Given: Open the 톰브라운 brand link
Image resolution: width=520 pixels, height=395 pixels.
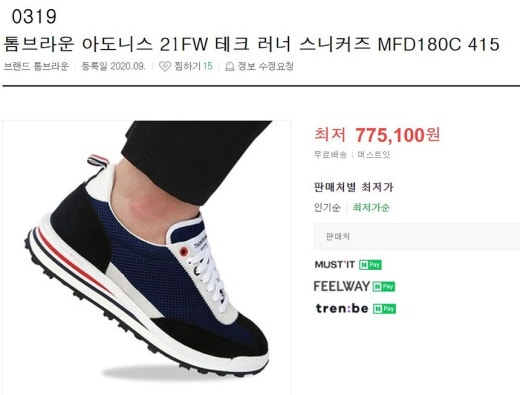Looking at the screenshot, I should [x=51, y=66].
